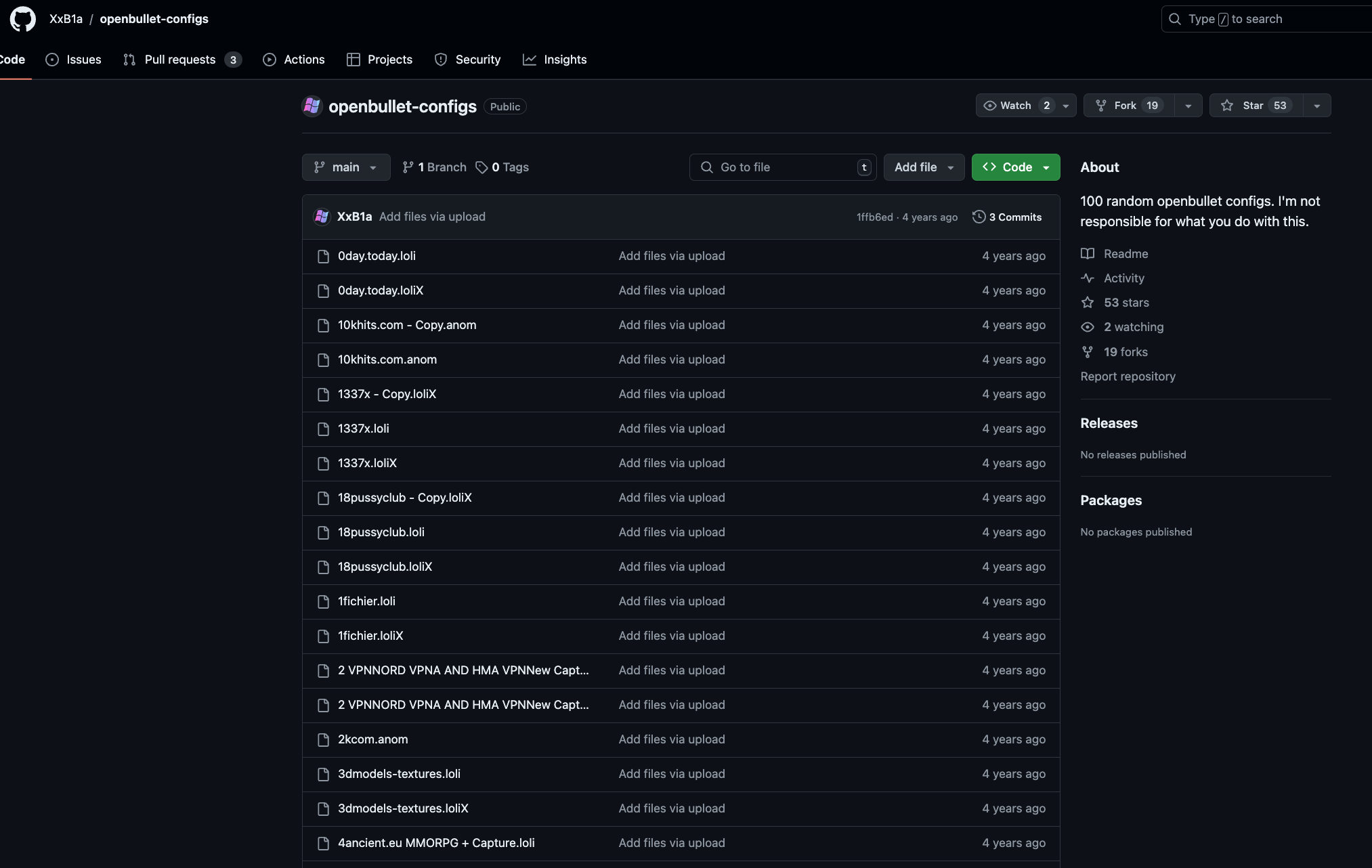Click the fork icon beside 19 forks
The image size is (1372, 868).
coord(1088,352)
